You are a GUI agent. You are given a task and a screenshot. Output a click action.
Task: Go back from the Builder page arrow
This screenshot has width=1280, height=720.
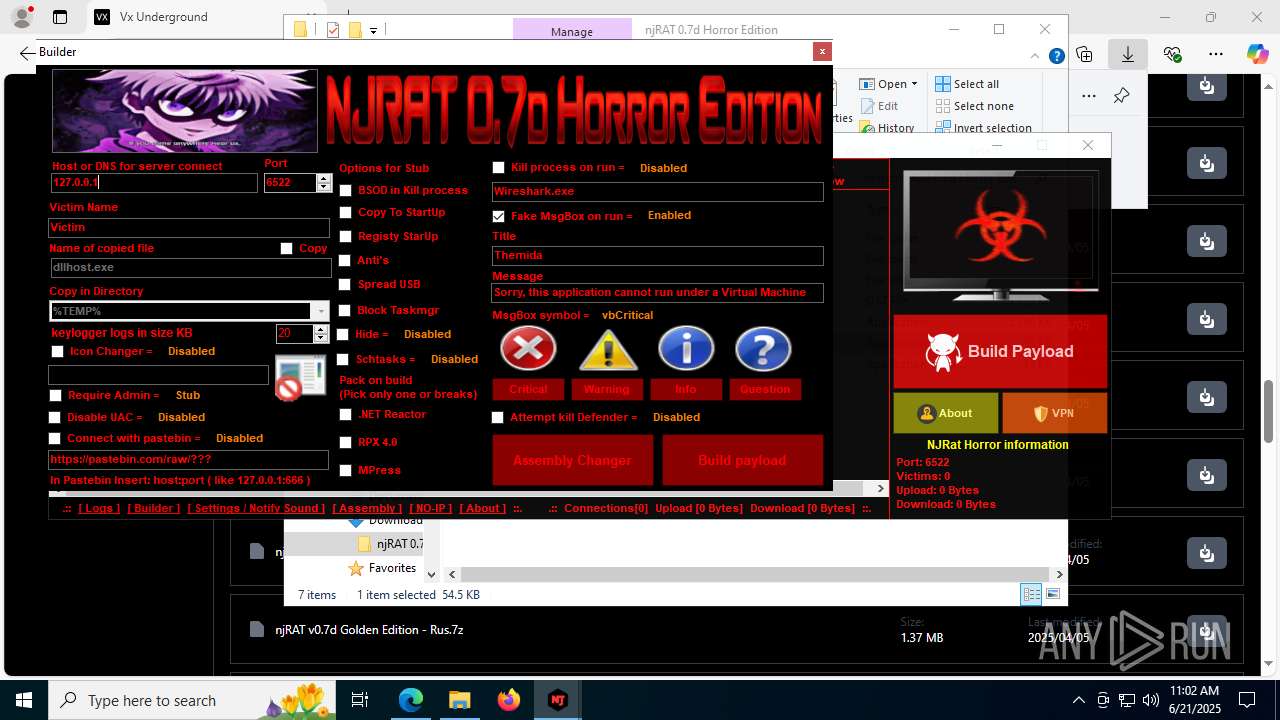tap(27, 52)
